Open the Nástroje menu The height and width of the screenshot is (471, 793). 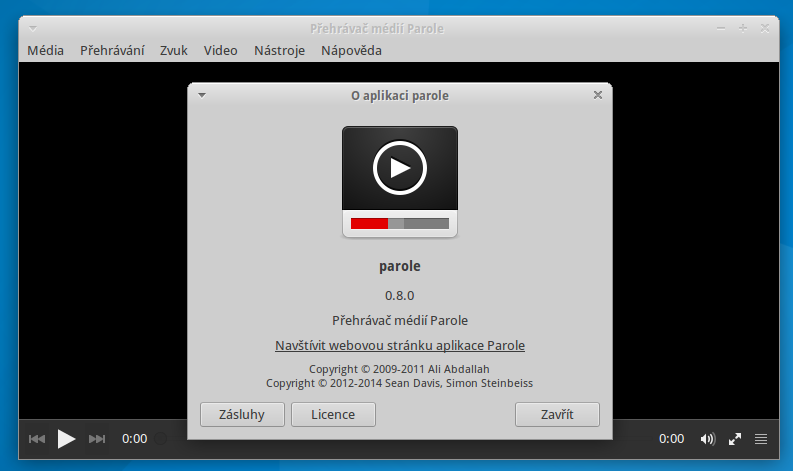[x=279, y=51]
